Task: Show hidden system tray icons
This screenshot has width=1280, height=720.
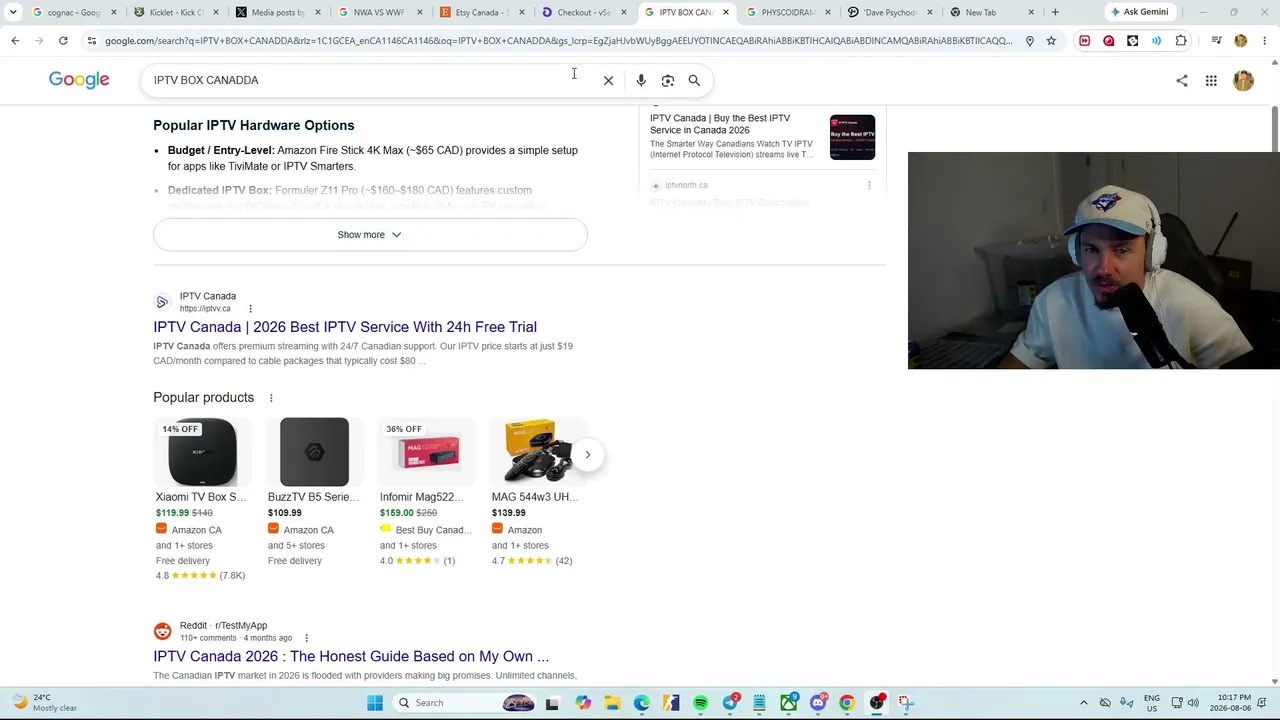Action: point(1083,703)
